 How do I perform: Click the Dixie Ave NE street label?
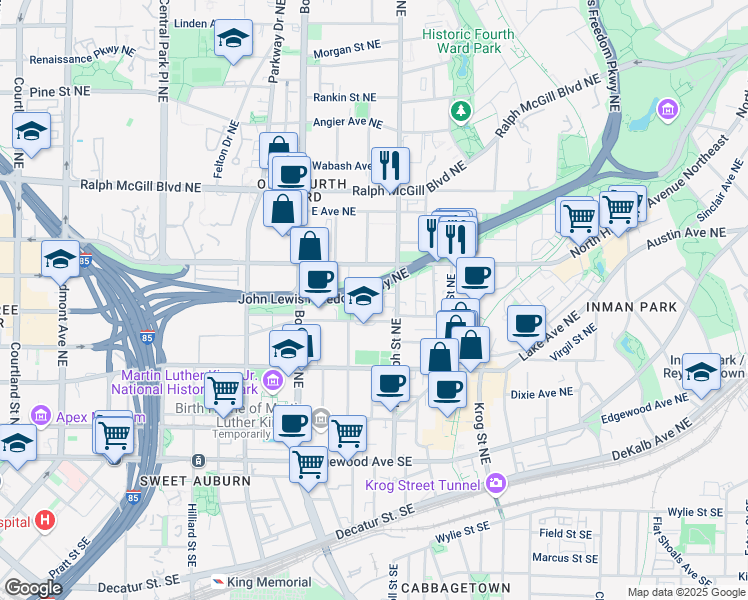pos(542,393)
